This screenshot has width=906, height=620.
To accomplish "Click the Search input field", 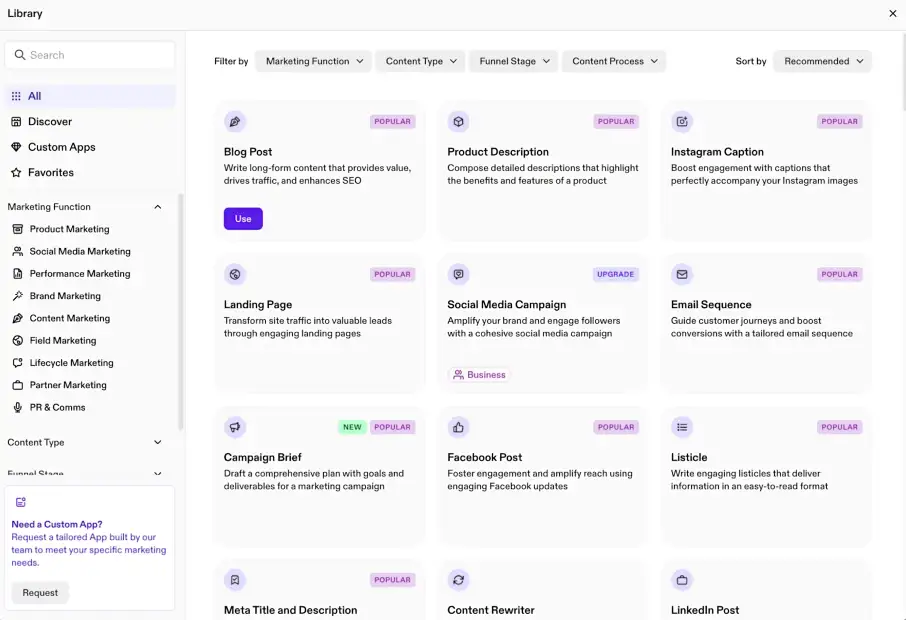I will click(90, 55).
